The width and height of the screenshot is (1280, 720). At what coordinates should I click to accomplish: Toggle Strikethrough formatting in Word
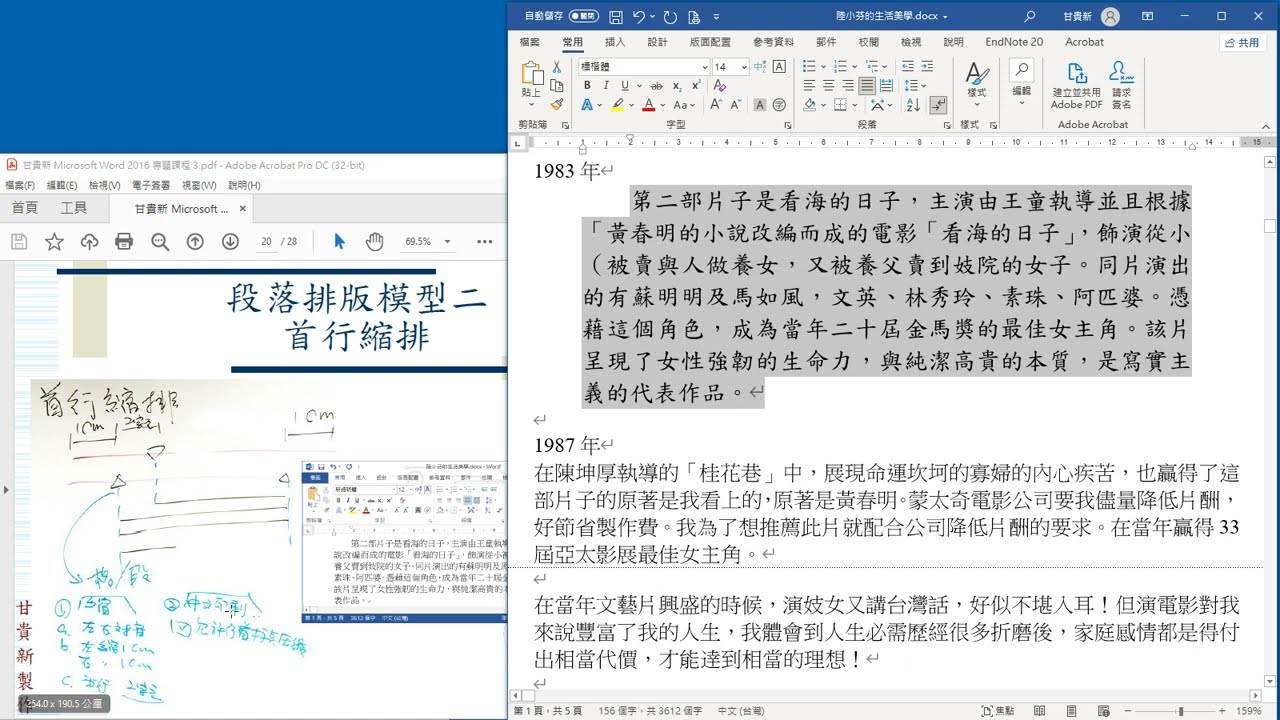point(656,86)
